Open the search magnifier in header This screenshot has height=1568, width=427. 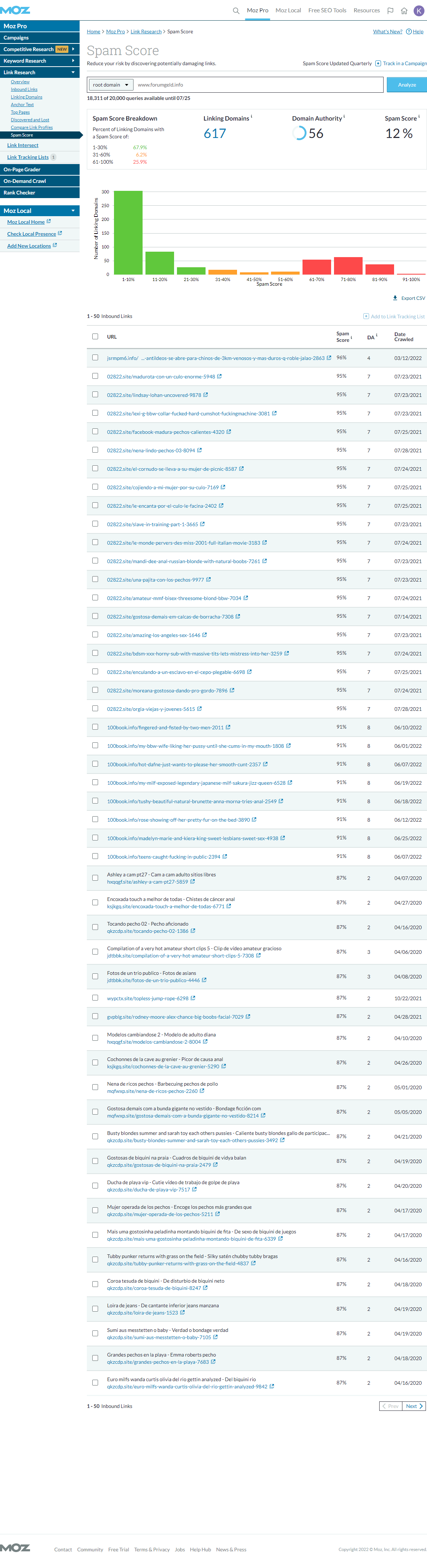(x=236, y=11)
